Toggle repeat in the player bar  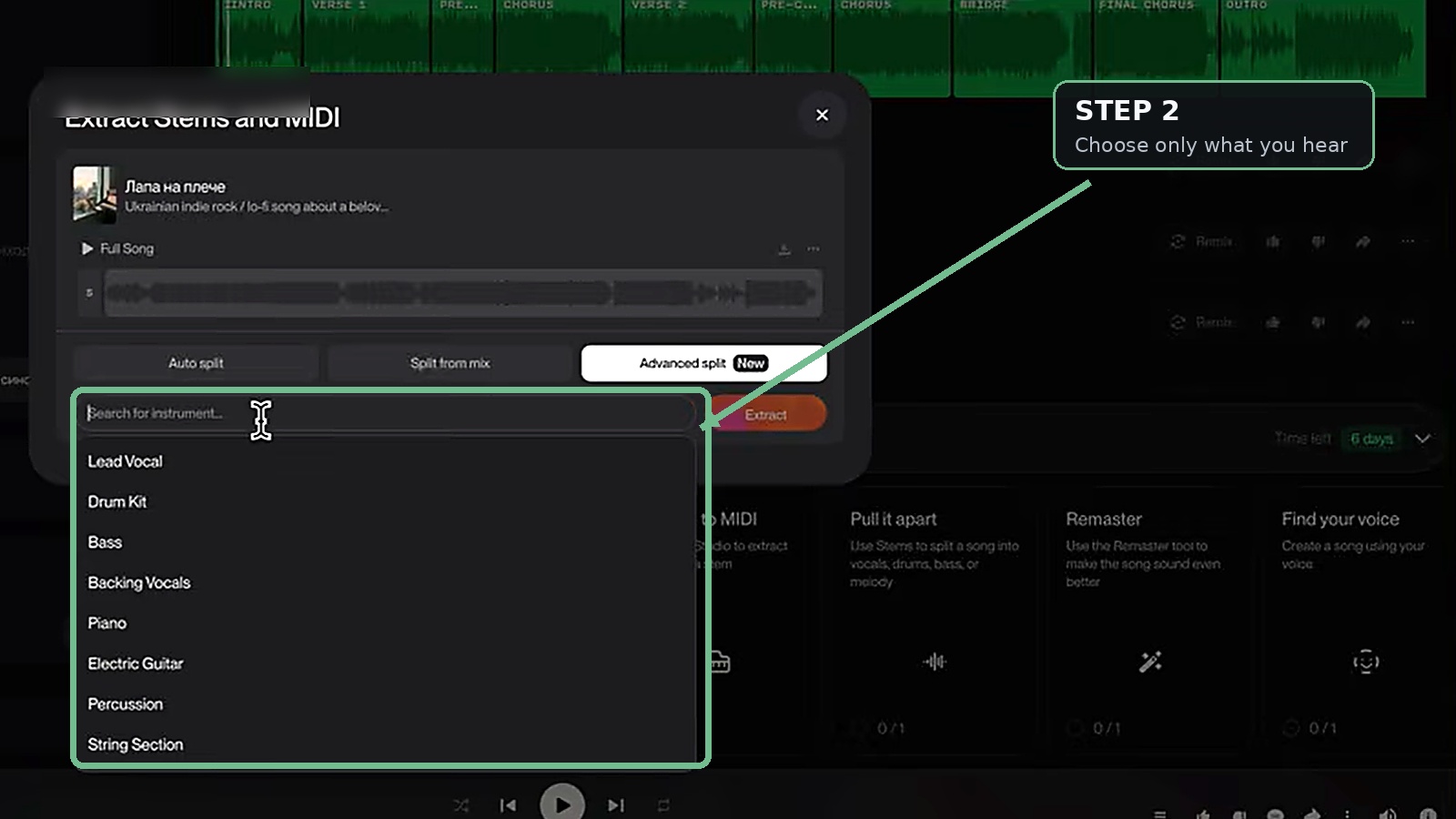pyautogui.click(x=663, y=805)
